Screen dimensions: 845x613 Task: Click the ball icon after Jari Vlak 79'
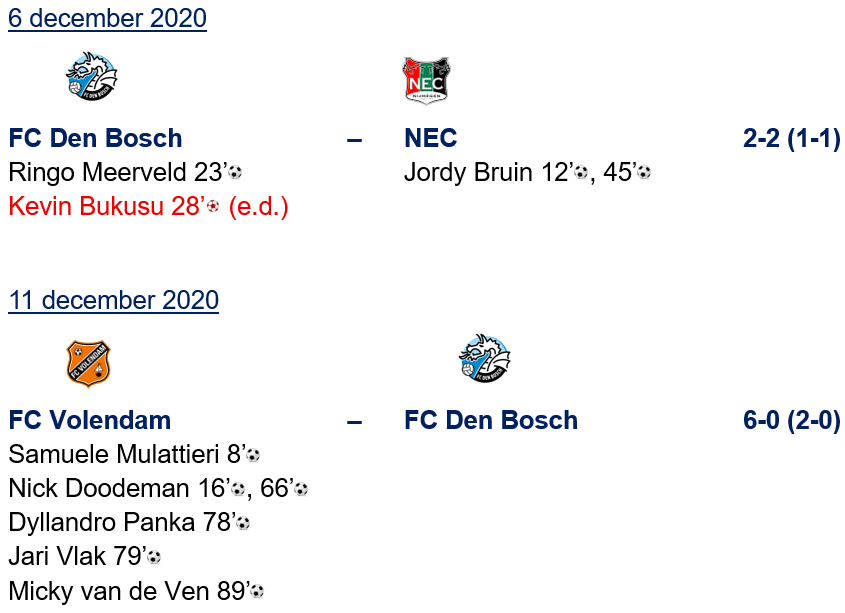tap(154, 557)
